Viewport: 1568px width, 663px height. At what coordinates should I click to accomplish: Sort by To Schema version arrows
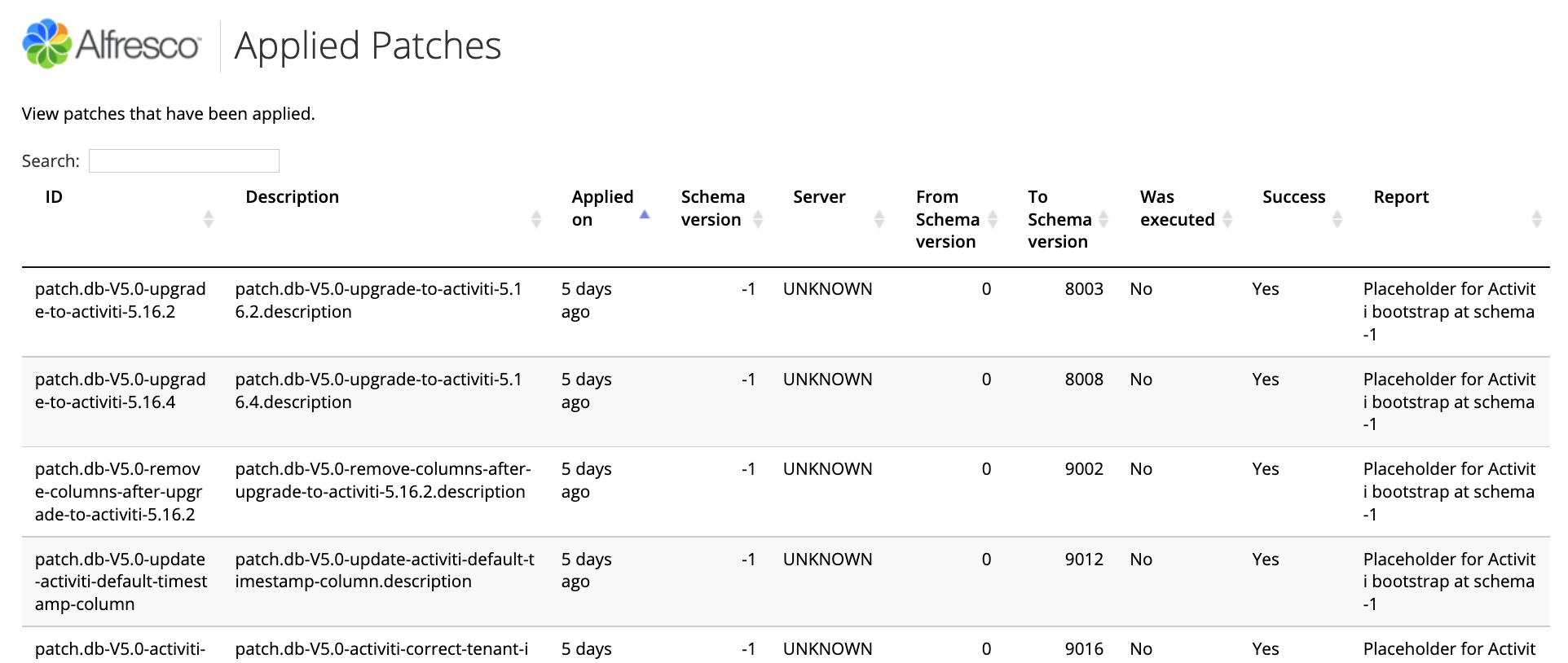pyautogui.click(x=1103, y=219)
